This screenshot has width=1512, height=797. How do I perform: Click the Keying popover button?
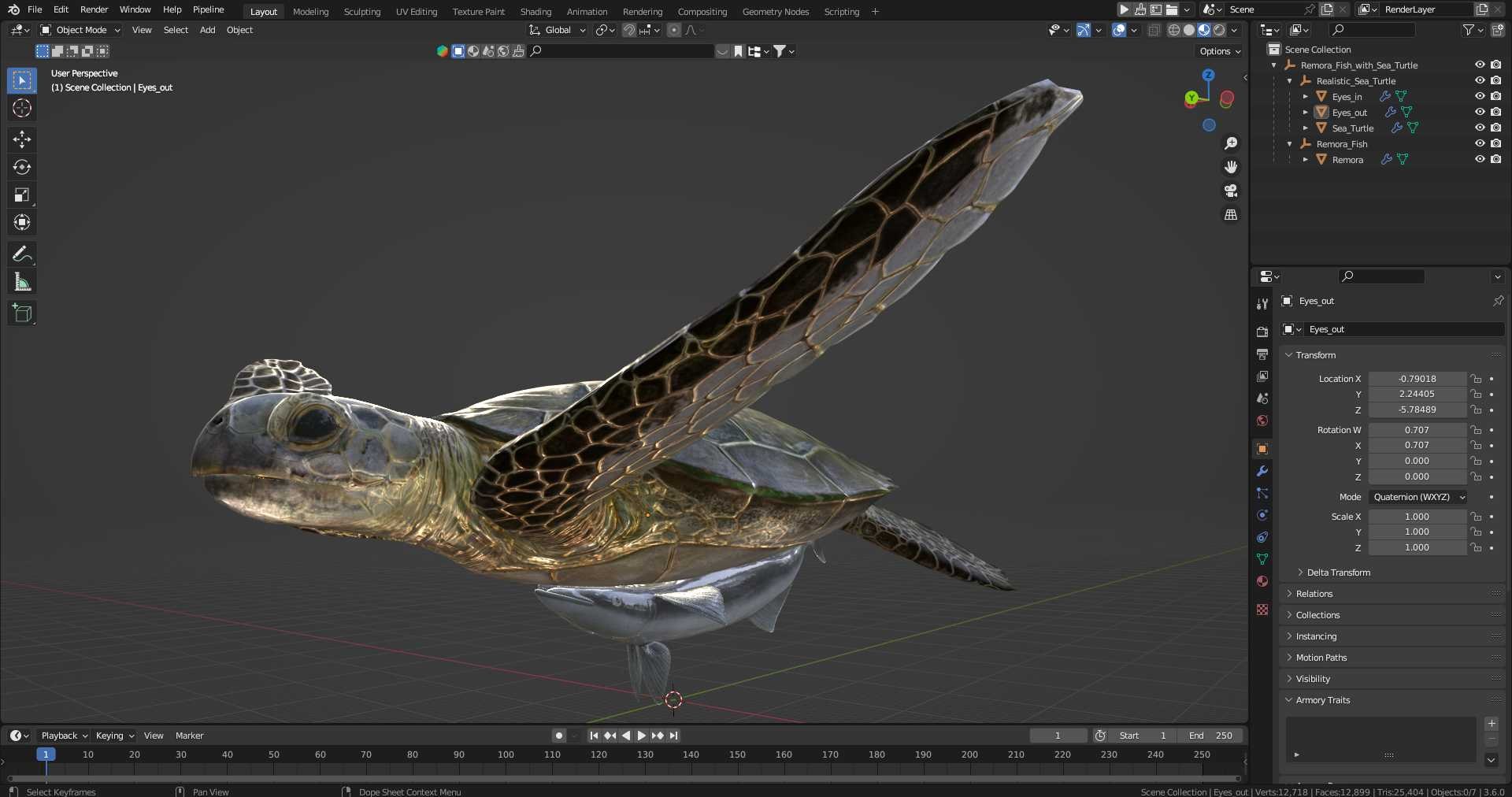coord(114,736)
